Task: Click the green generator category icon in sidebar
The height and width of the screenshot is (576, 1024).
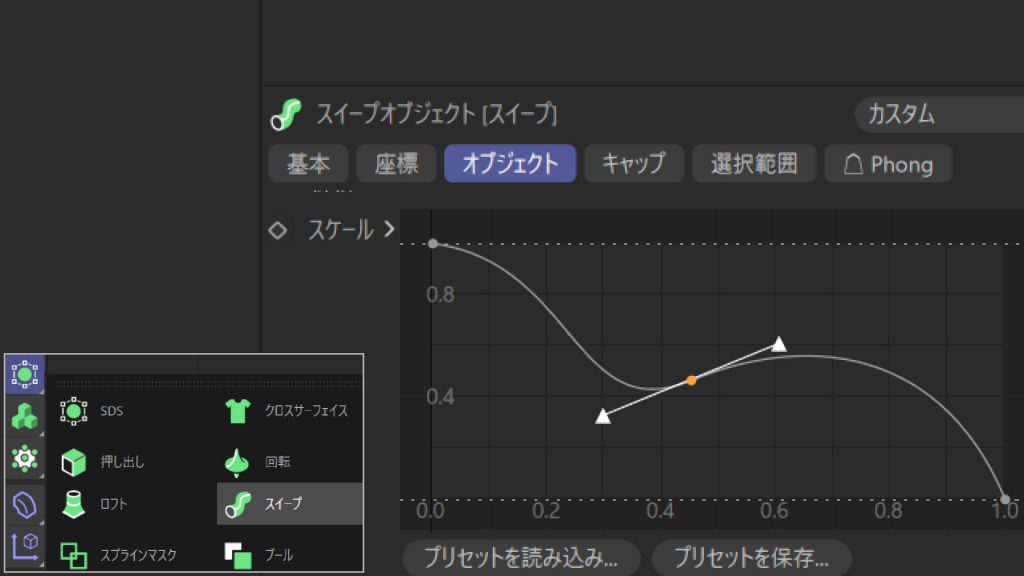Action: pyautogui.click(x=22, y=417)
